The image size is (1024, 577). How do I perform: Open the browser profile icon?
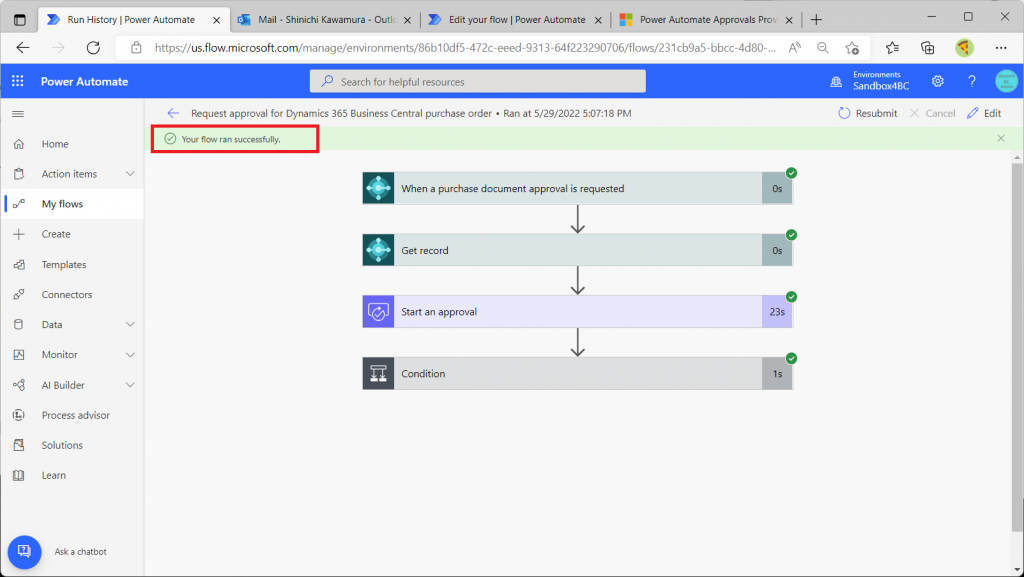click(x=964, y=48)
